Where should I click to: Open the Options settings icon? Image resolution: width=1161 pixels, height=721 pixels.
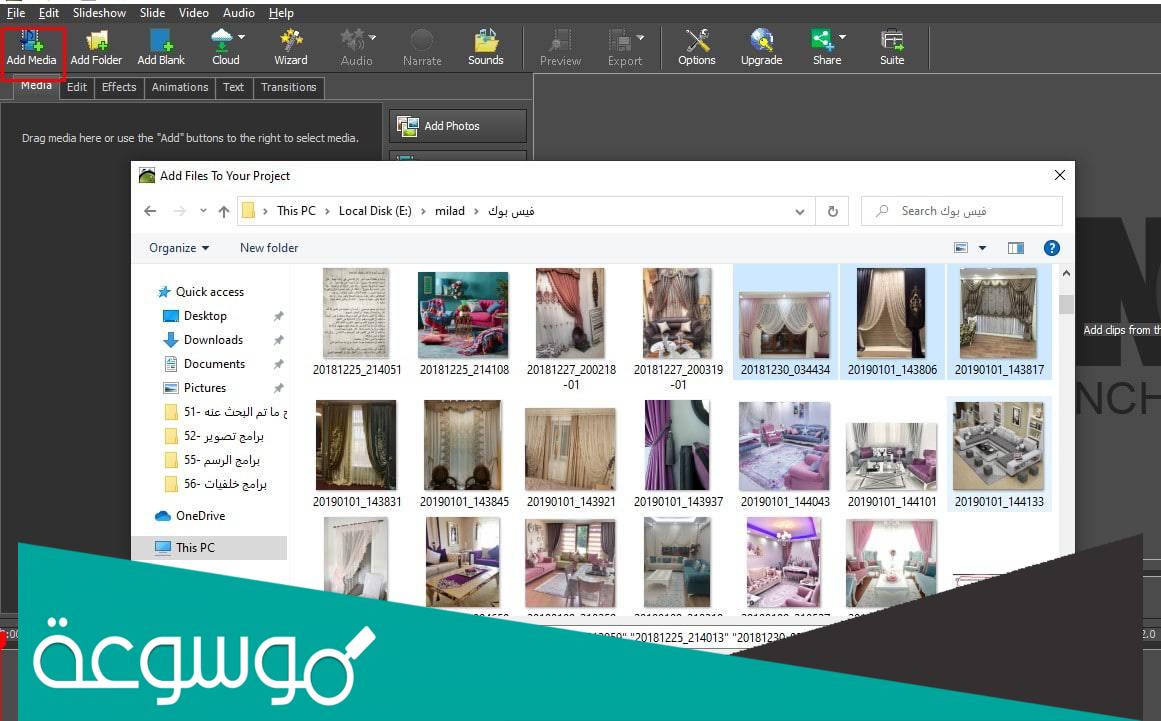pos(697,47)
